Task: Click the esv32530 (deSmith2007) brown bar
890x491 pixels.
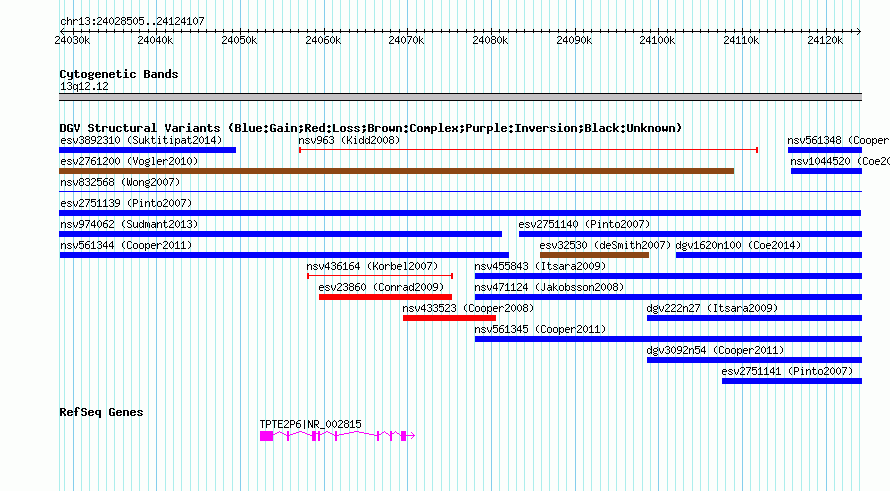Action: pos(594,255)
